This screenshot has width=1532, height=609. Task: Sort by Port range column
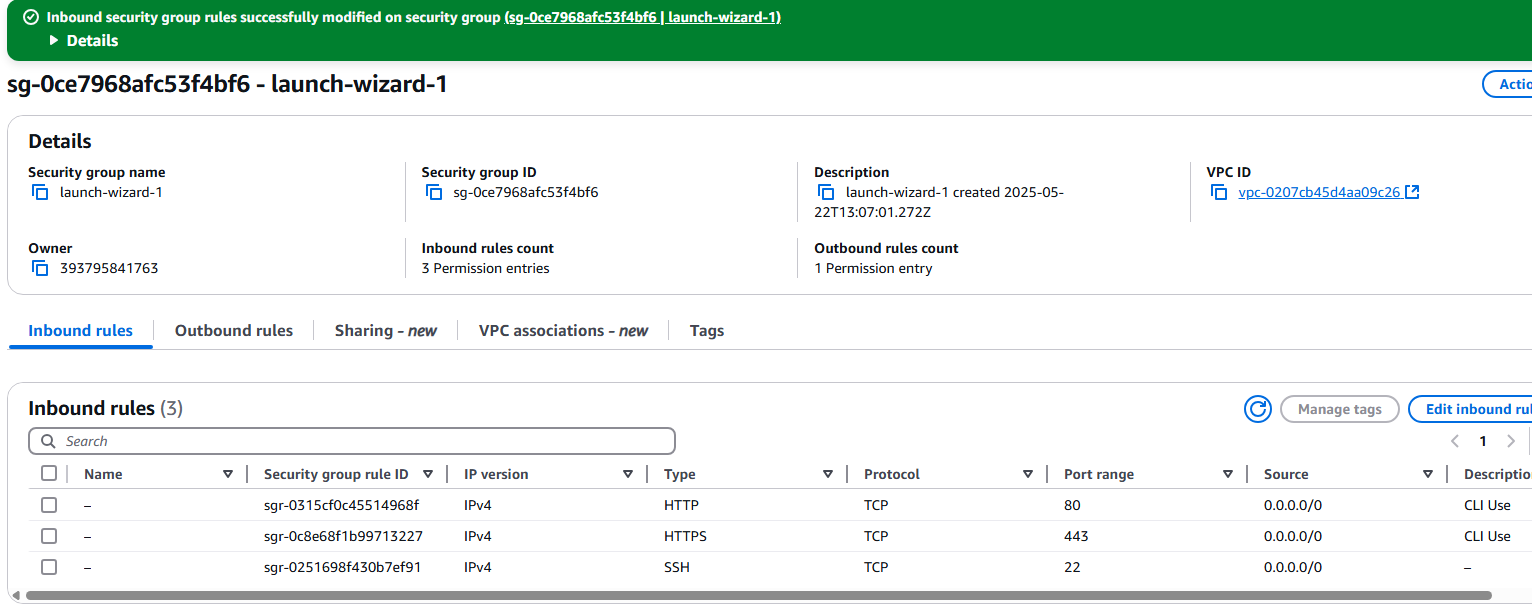pos(1228,474)
